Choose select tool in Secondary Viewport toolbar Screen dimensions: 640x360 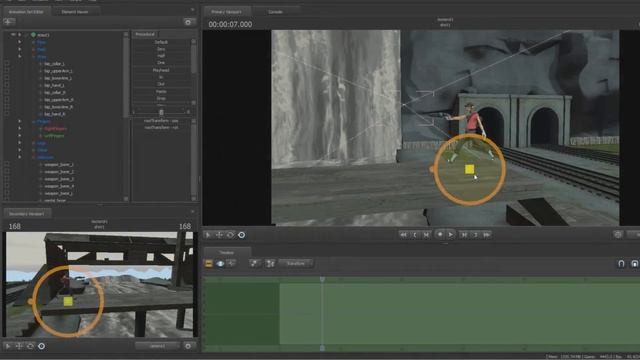[x=8, y=346]
